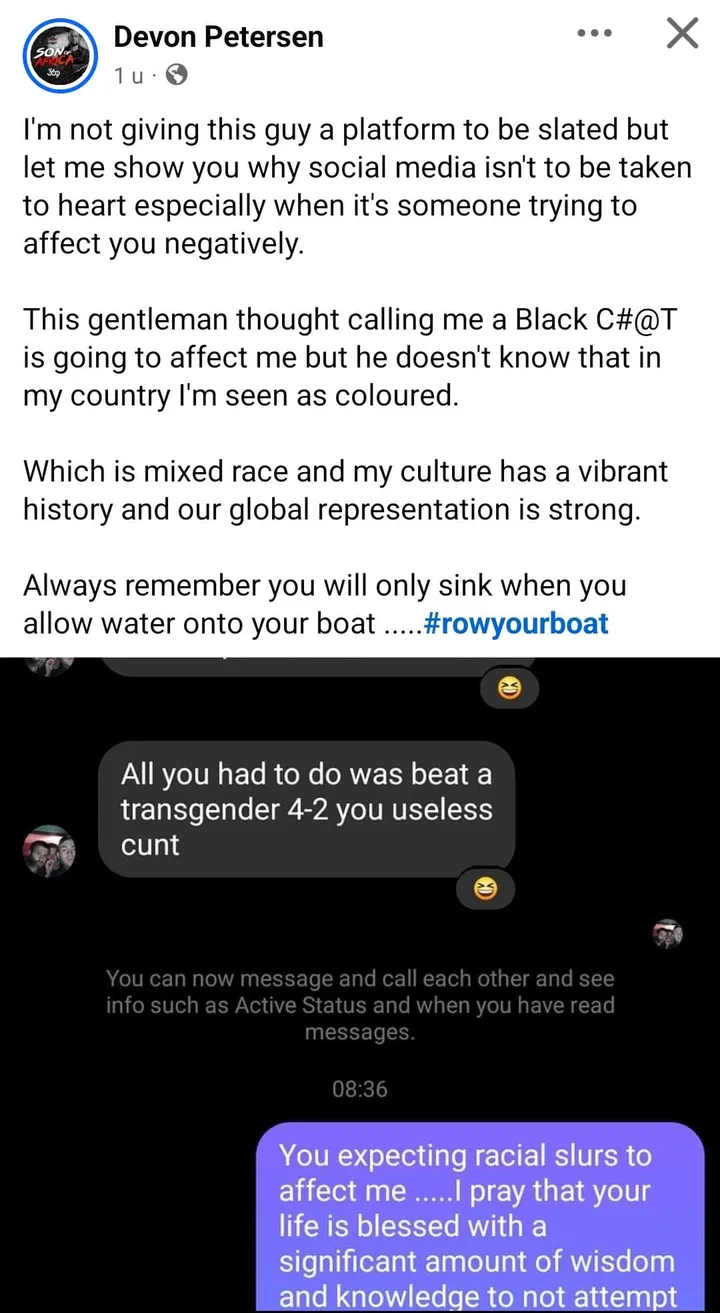Open the embedded chat screenshot image
This screenshot has width=720, height=1313.
coord(360,985)
